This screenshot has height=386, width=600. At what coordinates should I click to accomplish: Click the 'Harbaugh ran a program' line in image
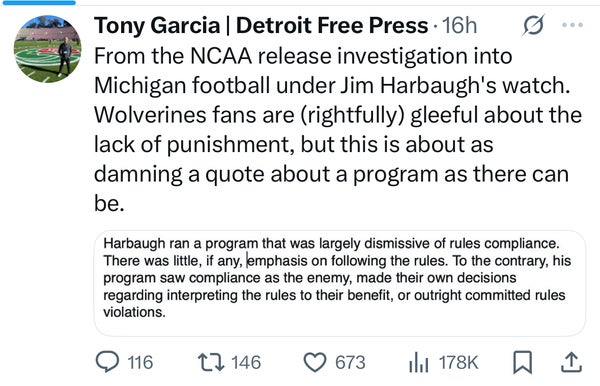click(x=331, y=243)
